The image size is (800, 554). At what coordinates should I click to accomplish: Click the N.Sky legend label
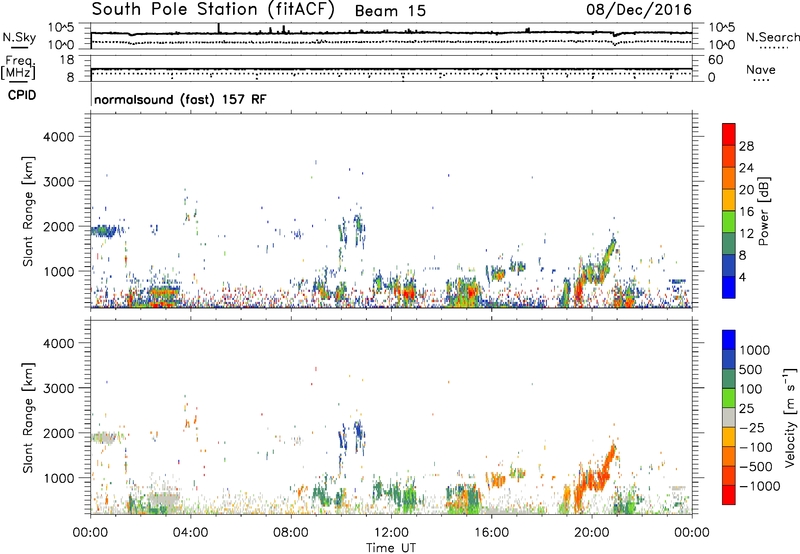click(19, 37)
